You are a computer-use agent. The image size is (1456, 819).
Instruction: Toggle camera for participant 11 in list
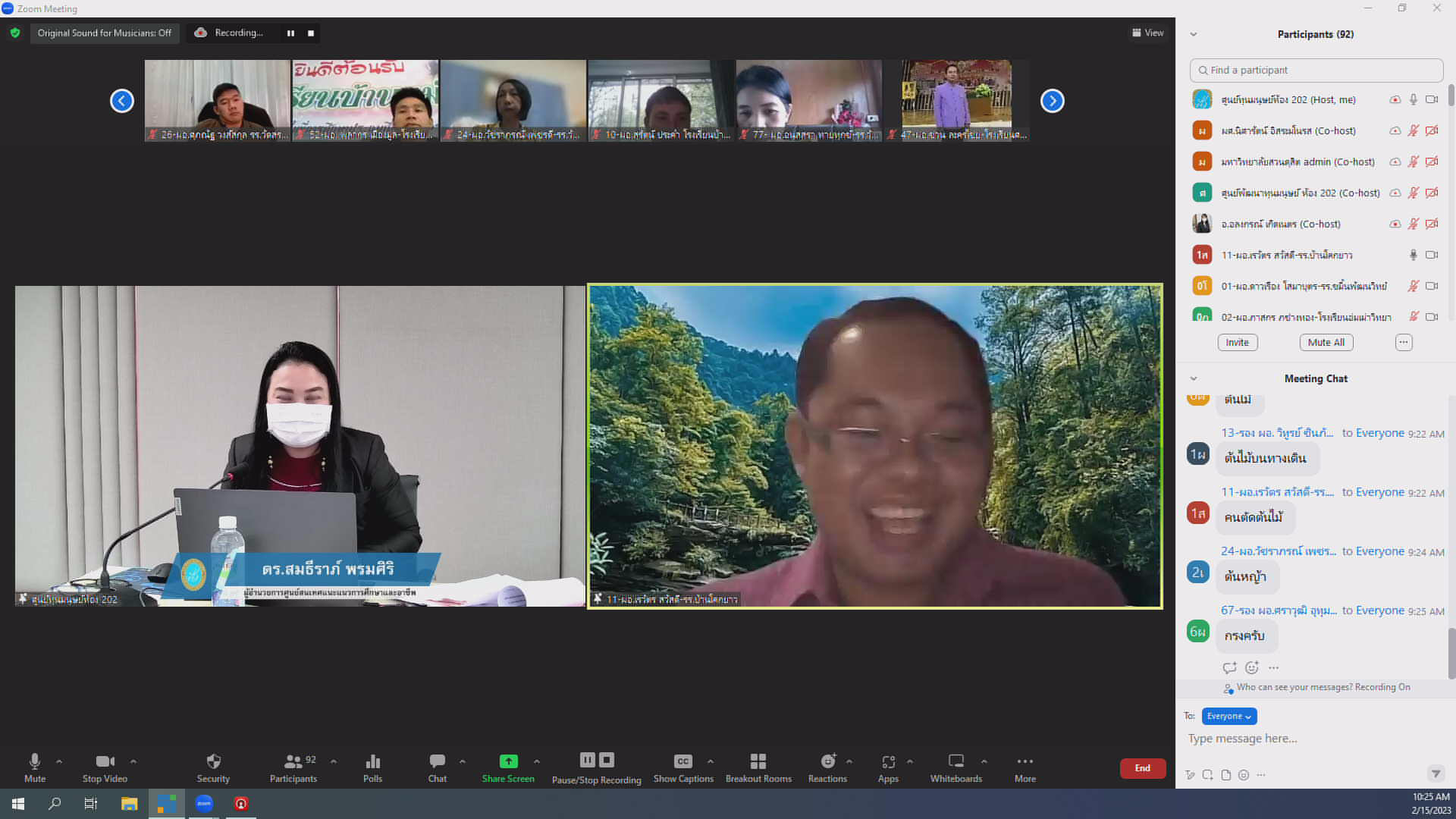coord(1432,255)
